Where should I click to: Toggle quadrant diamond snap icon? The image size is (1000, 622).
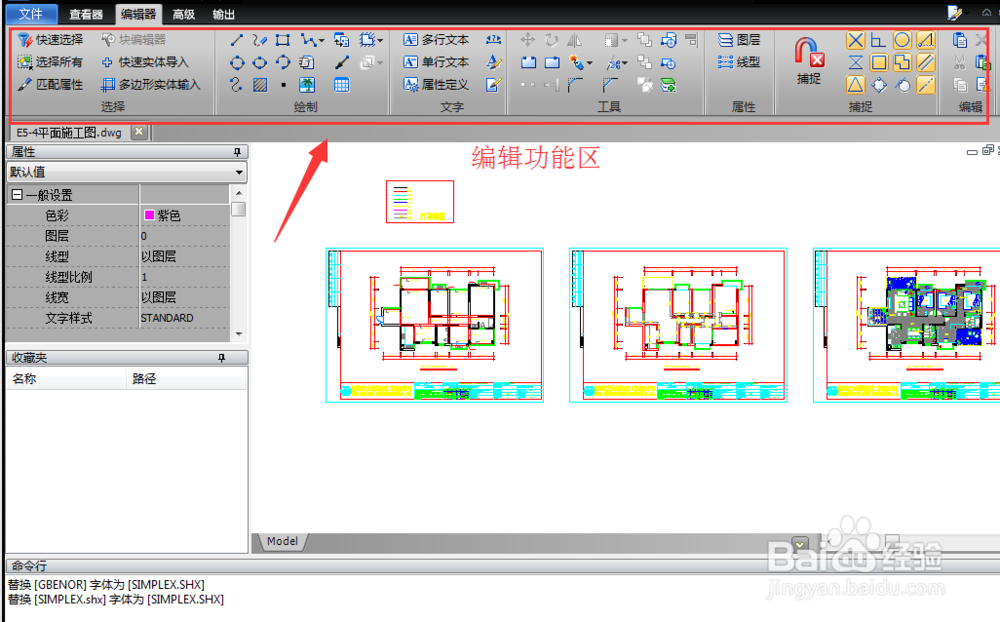pyautogui.click(x=879, y=85)
